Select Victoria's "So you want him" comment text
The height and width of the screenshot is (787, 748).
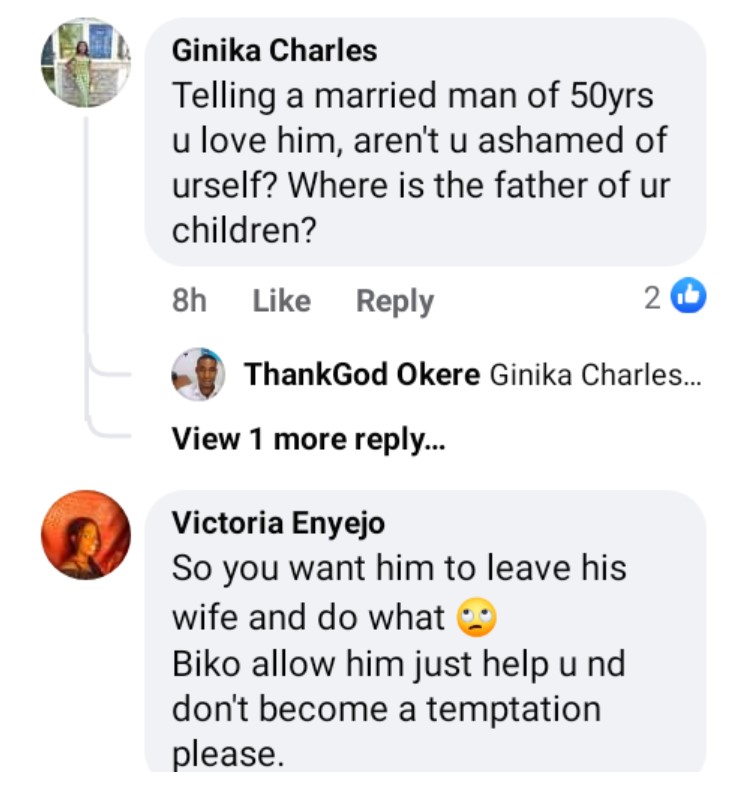click(400, 569)
